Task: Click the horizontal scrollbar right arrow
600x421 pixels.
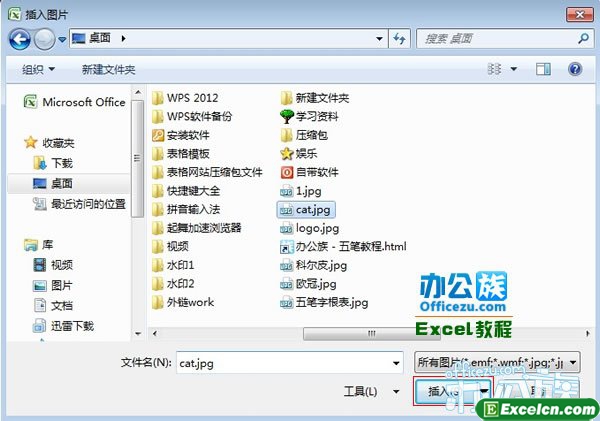Action: pyautogui.click(x=587, y=333)
